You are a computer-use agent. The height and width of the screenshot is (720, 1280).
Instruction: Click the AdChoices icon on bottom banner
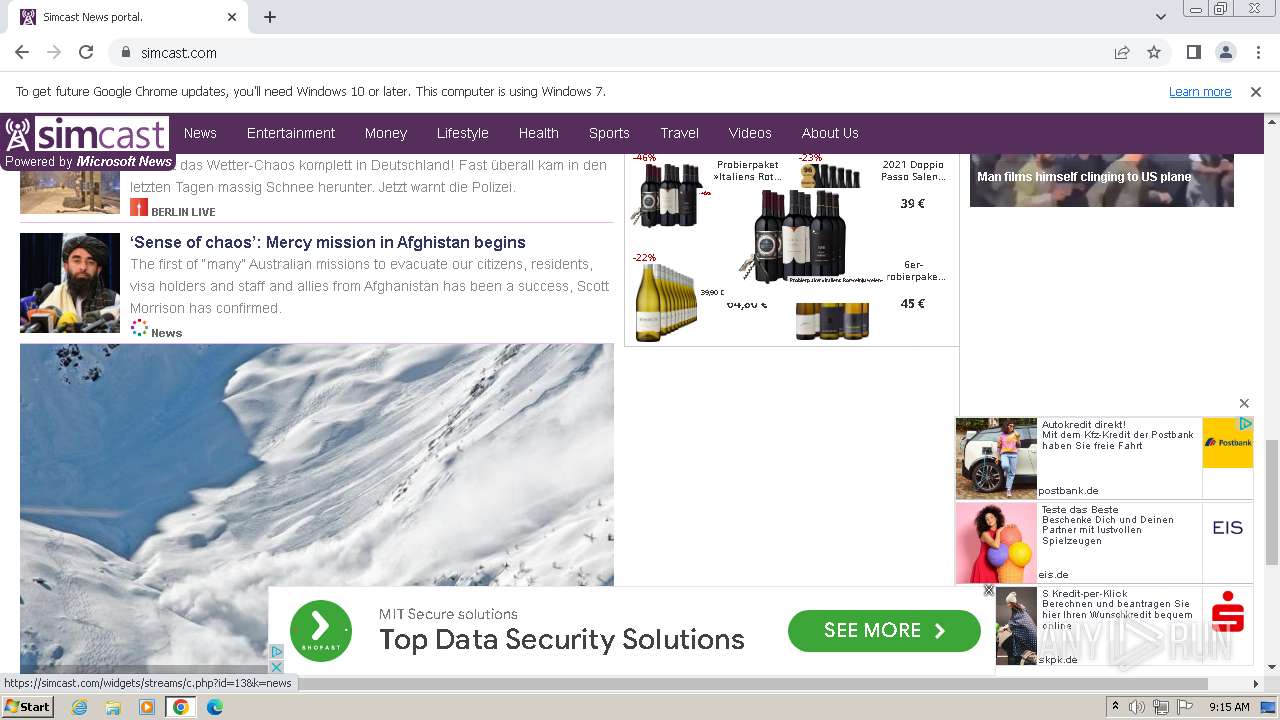(277, 652)
